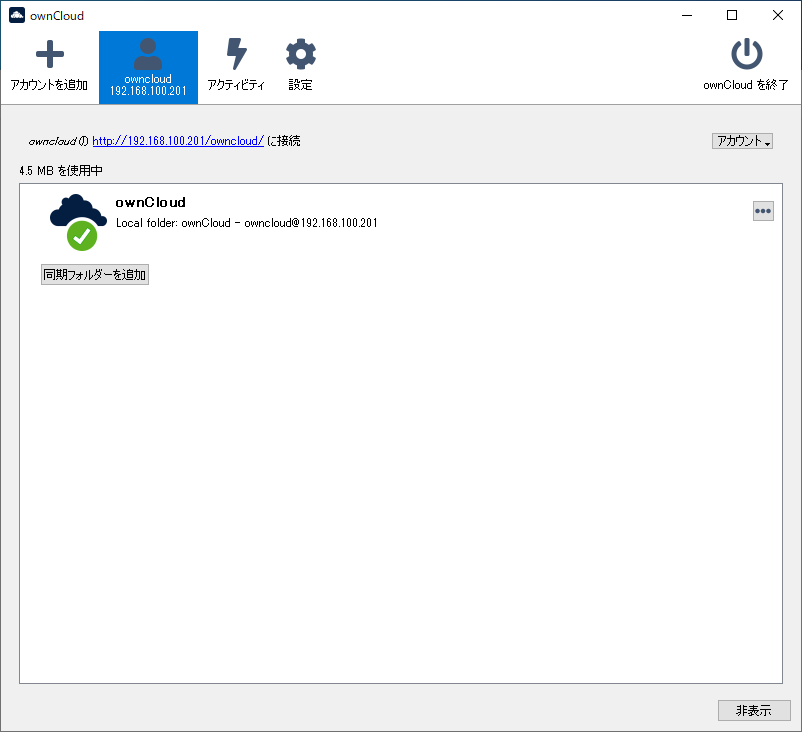The width and height of the screenshot is (802, 732).
Task: Close the ownCloud window
Action: tap(777, 15)
